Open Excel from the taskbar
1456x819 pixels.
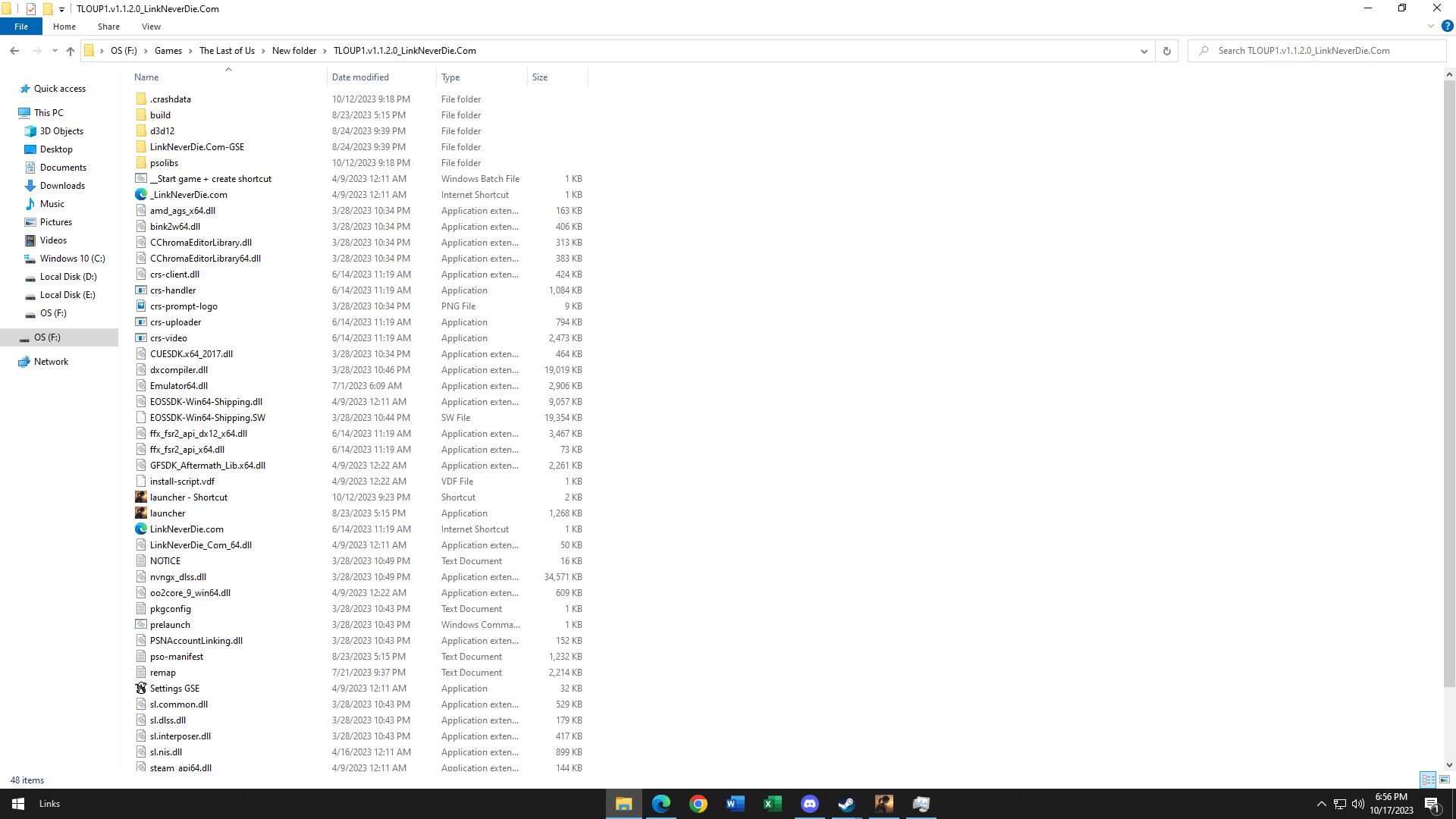click(x=772, y=804)
